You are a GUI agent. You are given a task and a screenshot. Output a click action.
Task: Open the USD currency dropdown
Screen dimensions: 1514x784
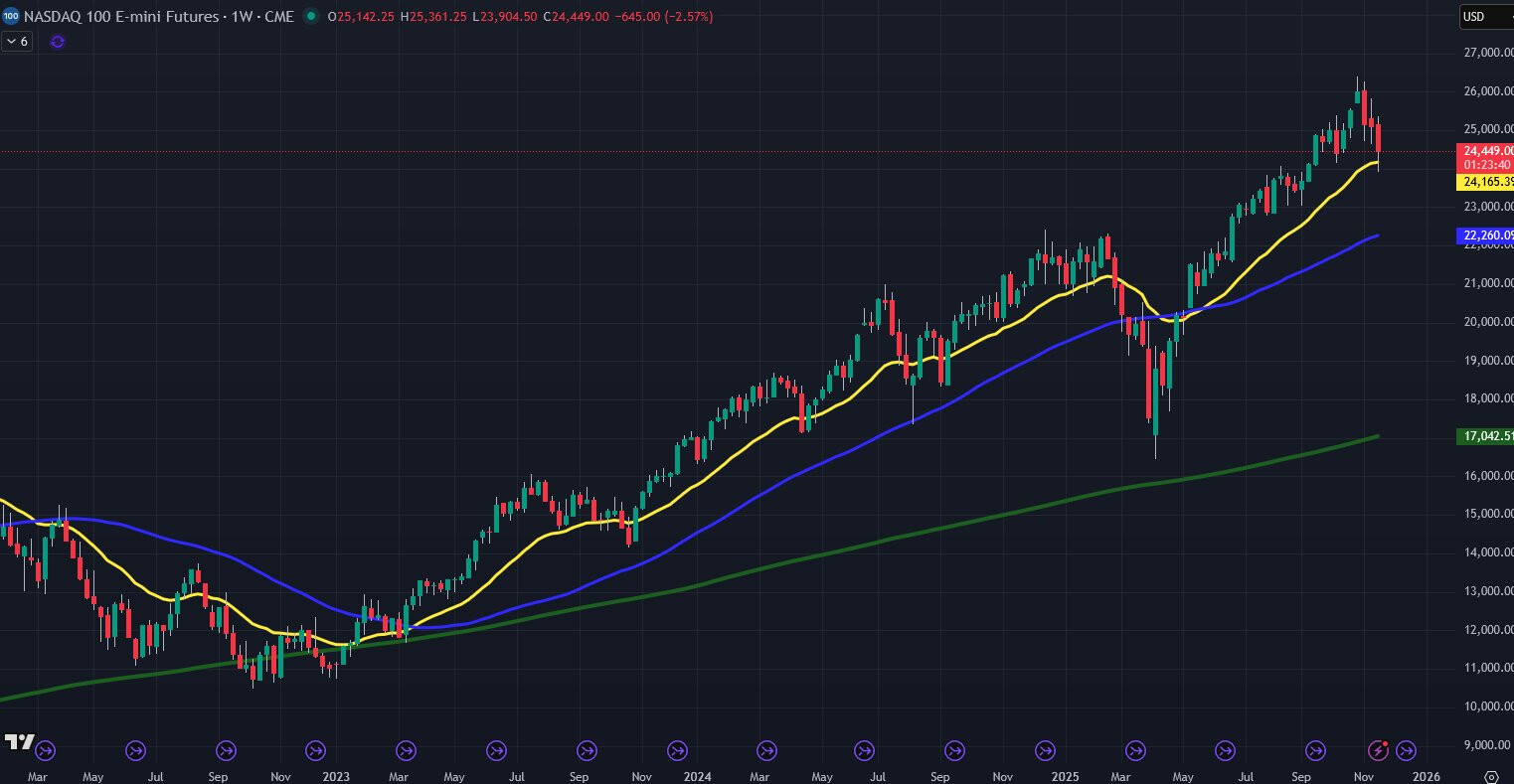(1485, 17)
